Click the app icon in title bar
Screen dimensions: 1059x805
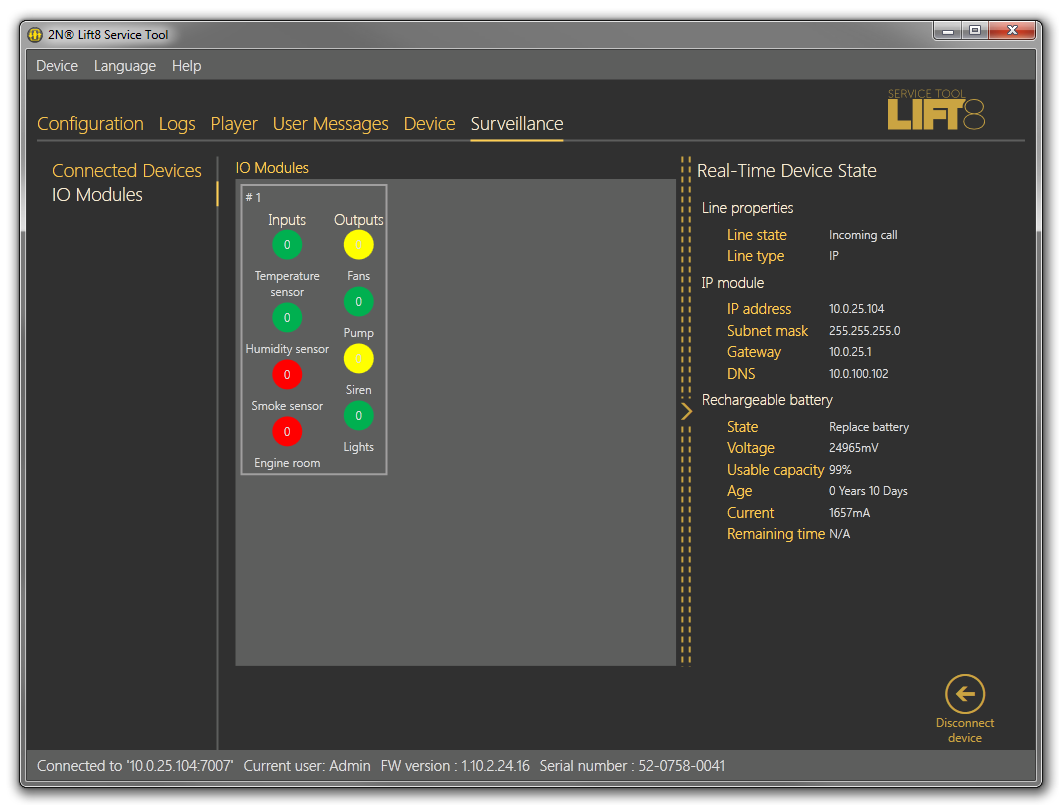(x=35, y=34)
